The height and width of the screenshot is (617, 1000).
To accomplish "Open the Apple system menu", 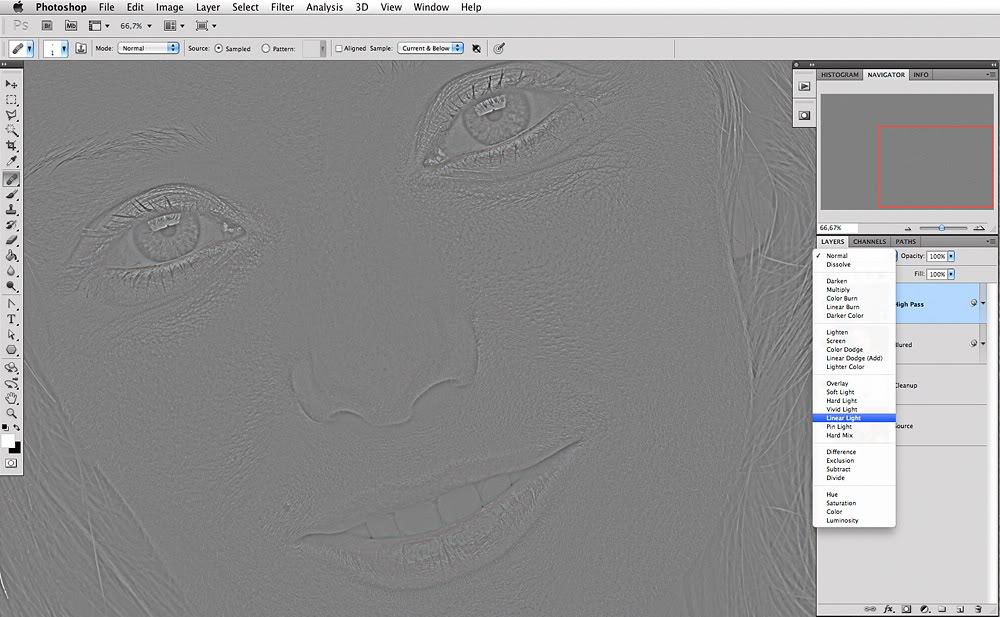I will (18, 7).
